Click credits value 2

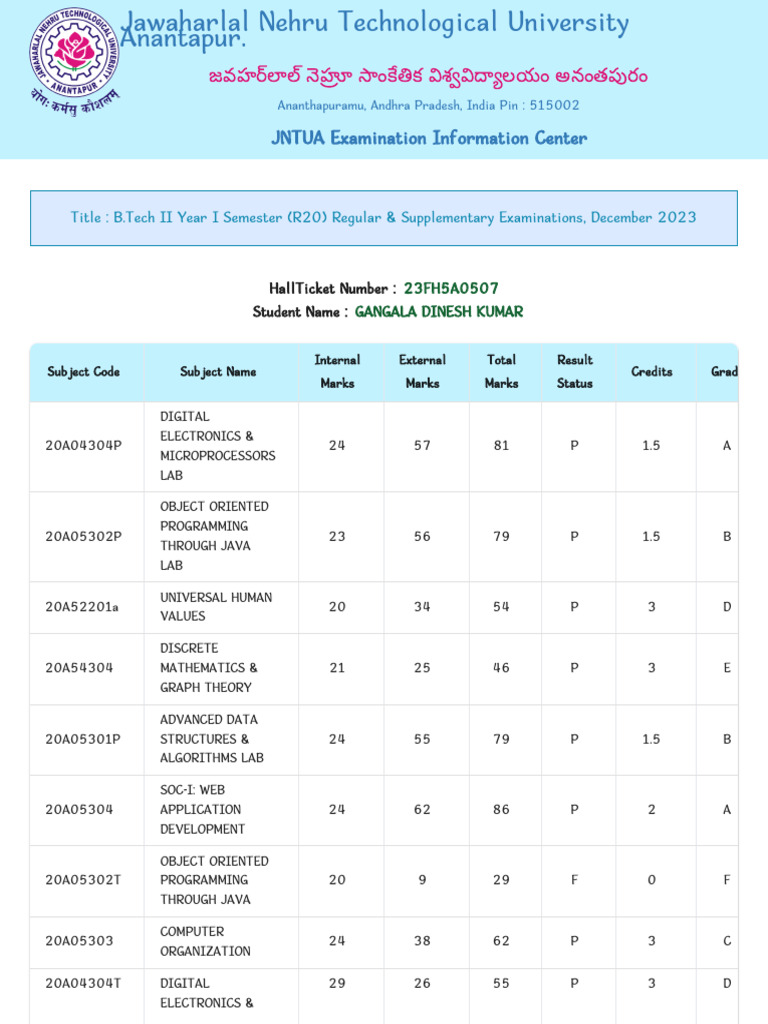(652, 809)
